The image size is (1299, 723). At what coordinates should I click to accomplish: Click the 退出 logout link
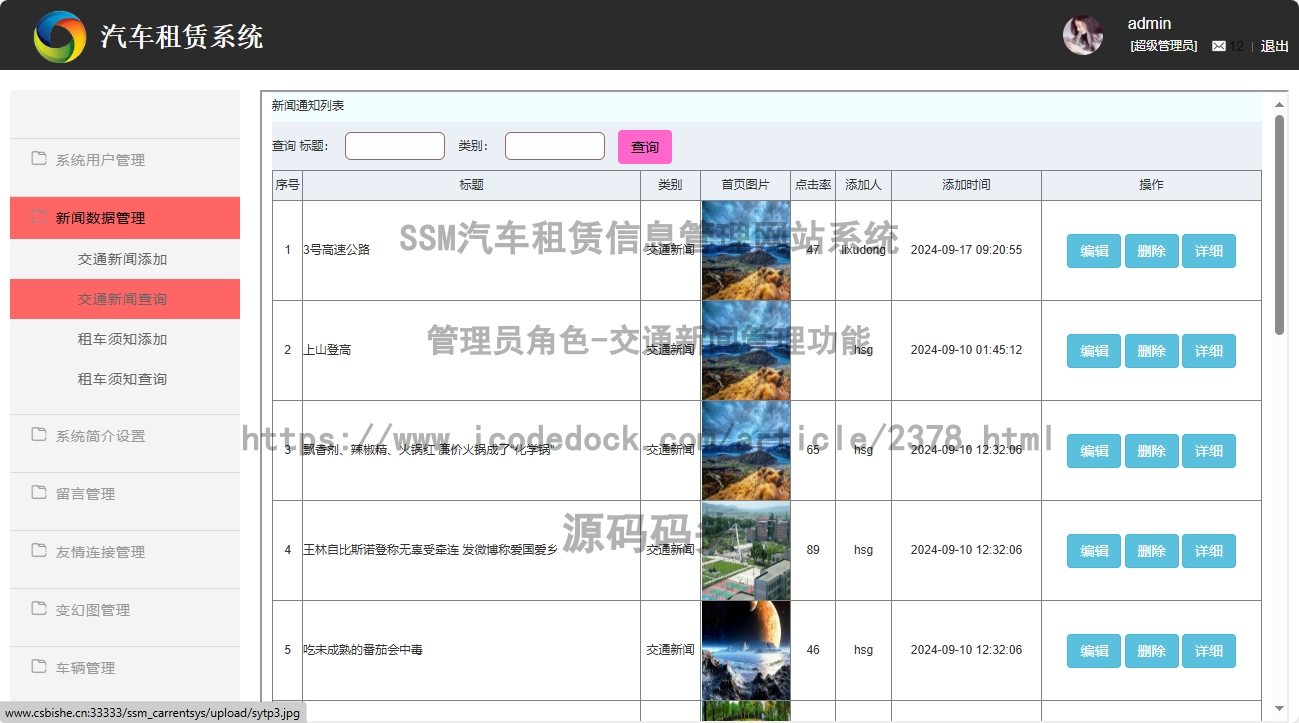(x=1274, y=46)
